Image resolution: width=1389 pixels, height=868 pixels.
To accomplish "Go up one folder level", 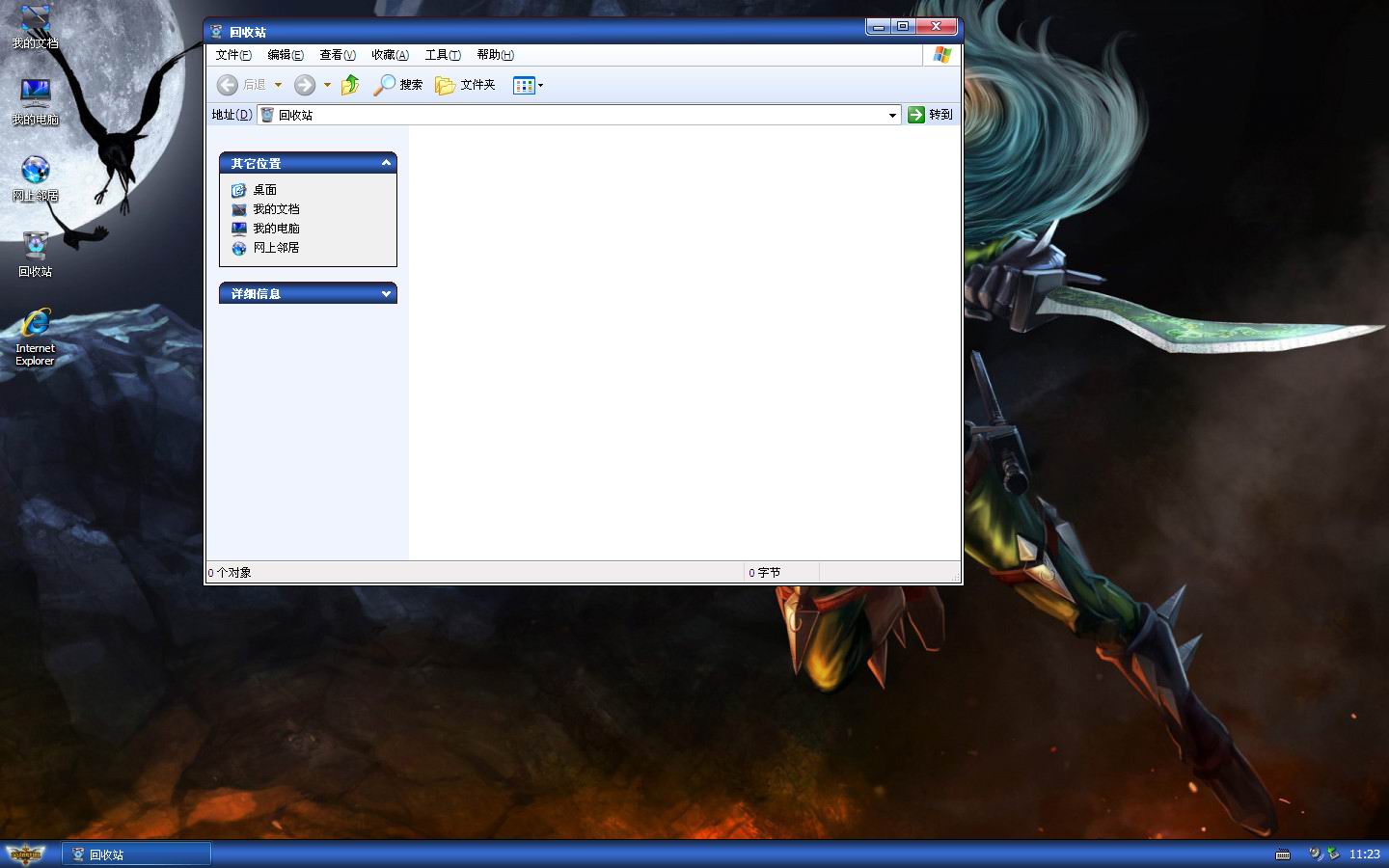I will tap(350, 85).
